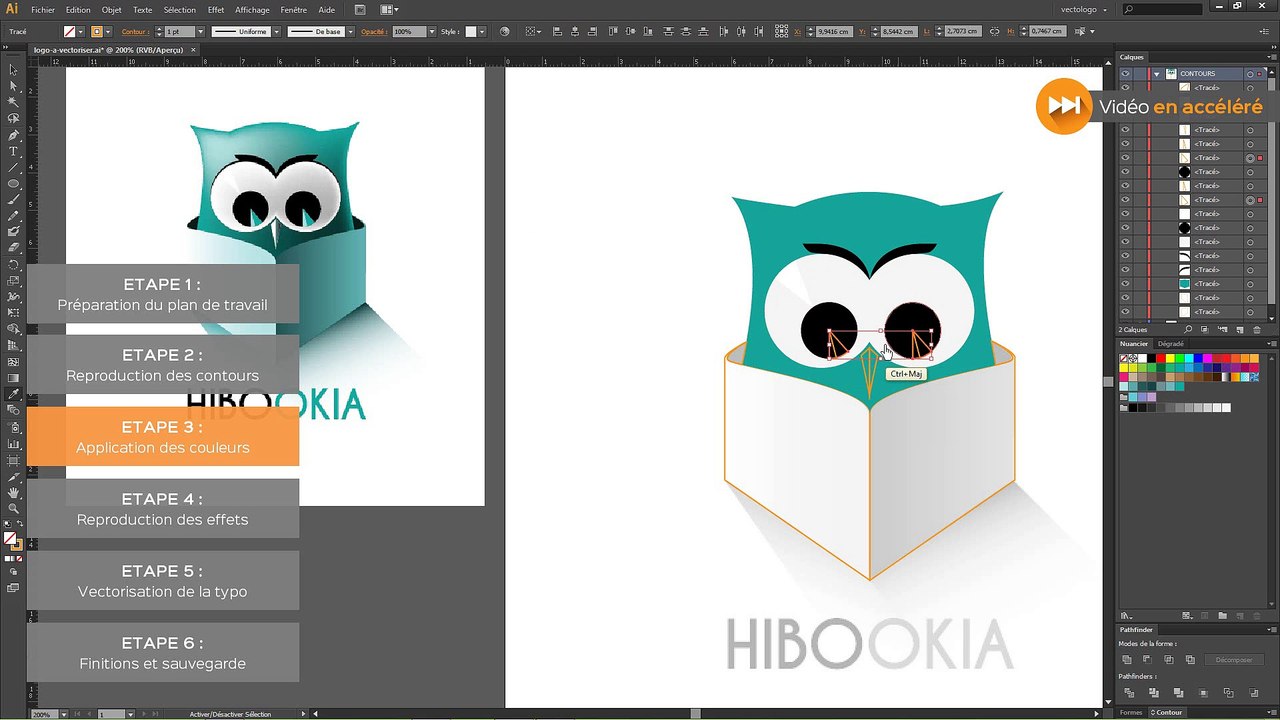Select the Line Segment tool
Image resolution: width=1280 pixels, height=720 pixels.
click(x=13, y=167)
